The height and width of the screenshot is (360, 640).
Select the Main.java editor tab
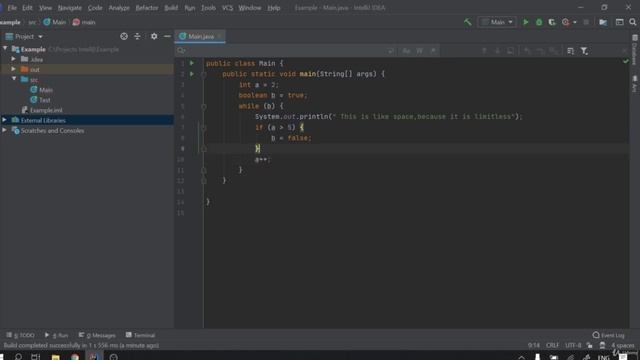coord(200,36)
